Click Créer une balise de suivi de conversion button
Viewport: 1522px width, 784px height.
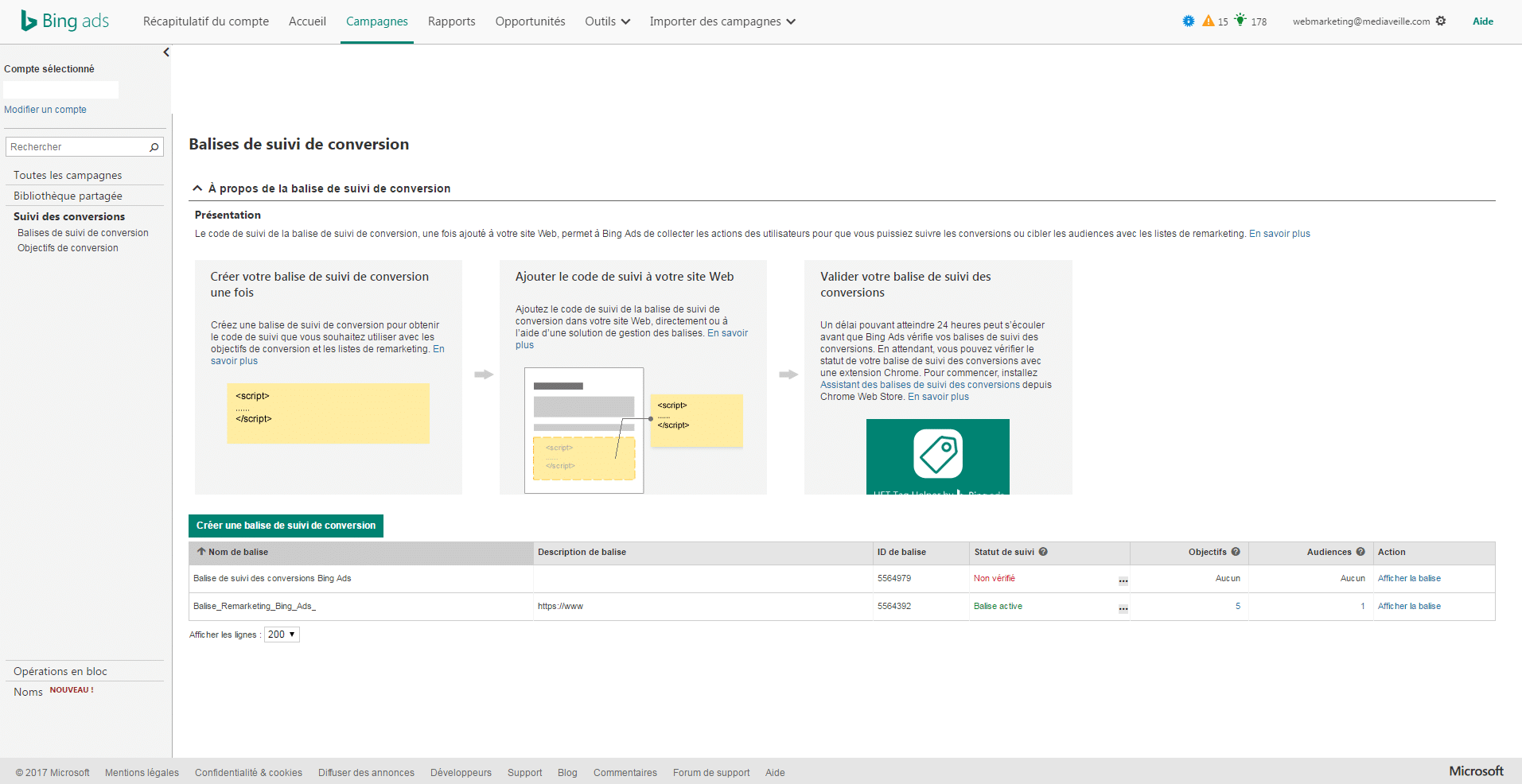[x=286, y=526]
